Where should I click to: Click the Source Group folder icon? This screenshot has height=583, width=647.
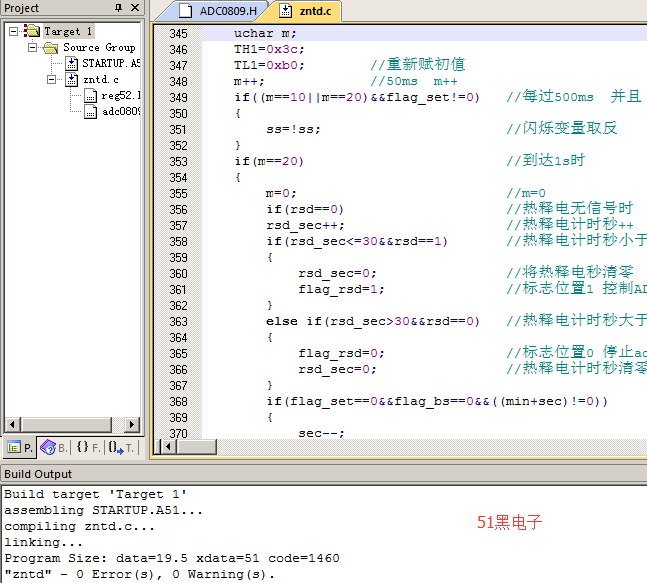51,48
